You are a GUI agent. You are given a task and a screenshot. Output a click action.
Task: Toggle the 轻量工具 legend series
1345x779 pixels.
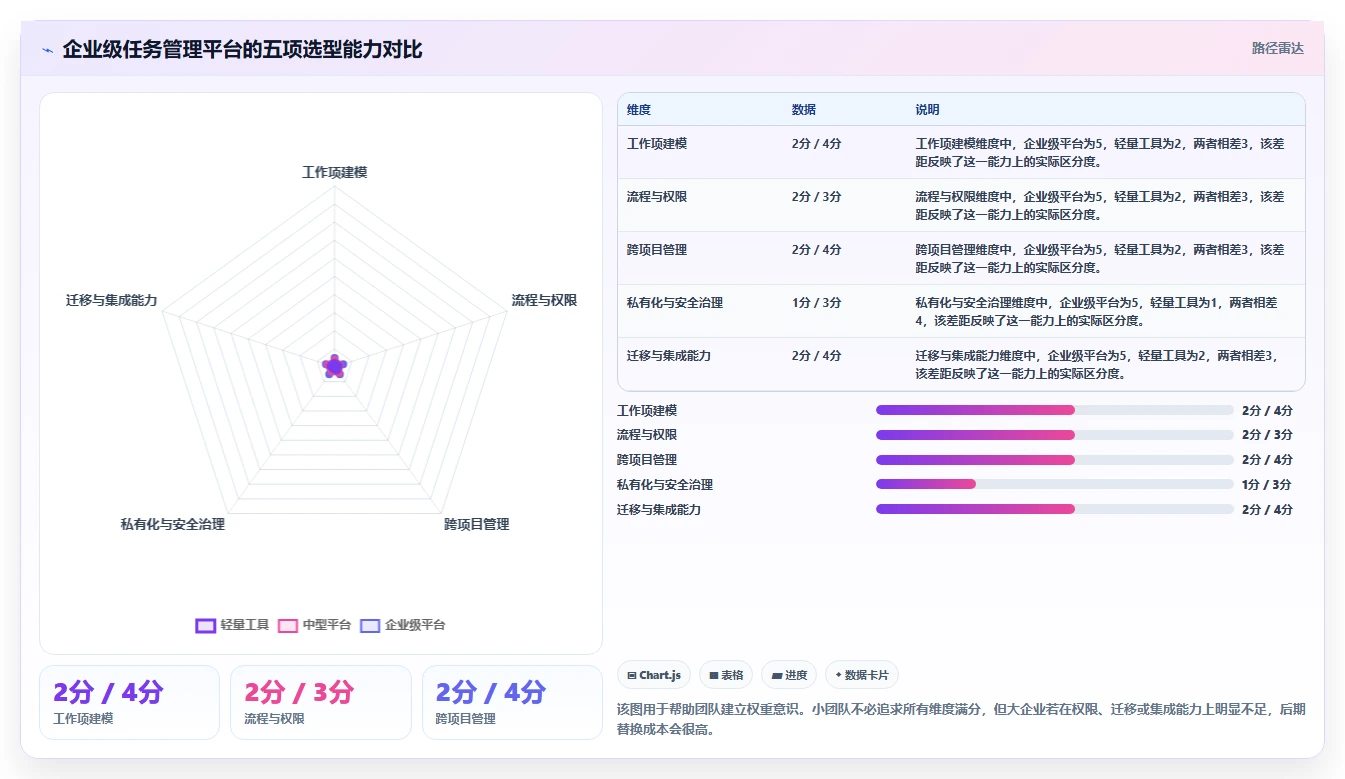pyautogui.click(x=233, y=625)
